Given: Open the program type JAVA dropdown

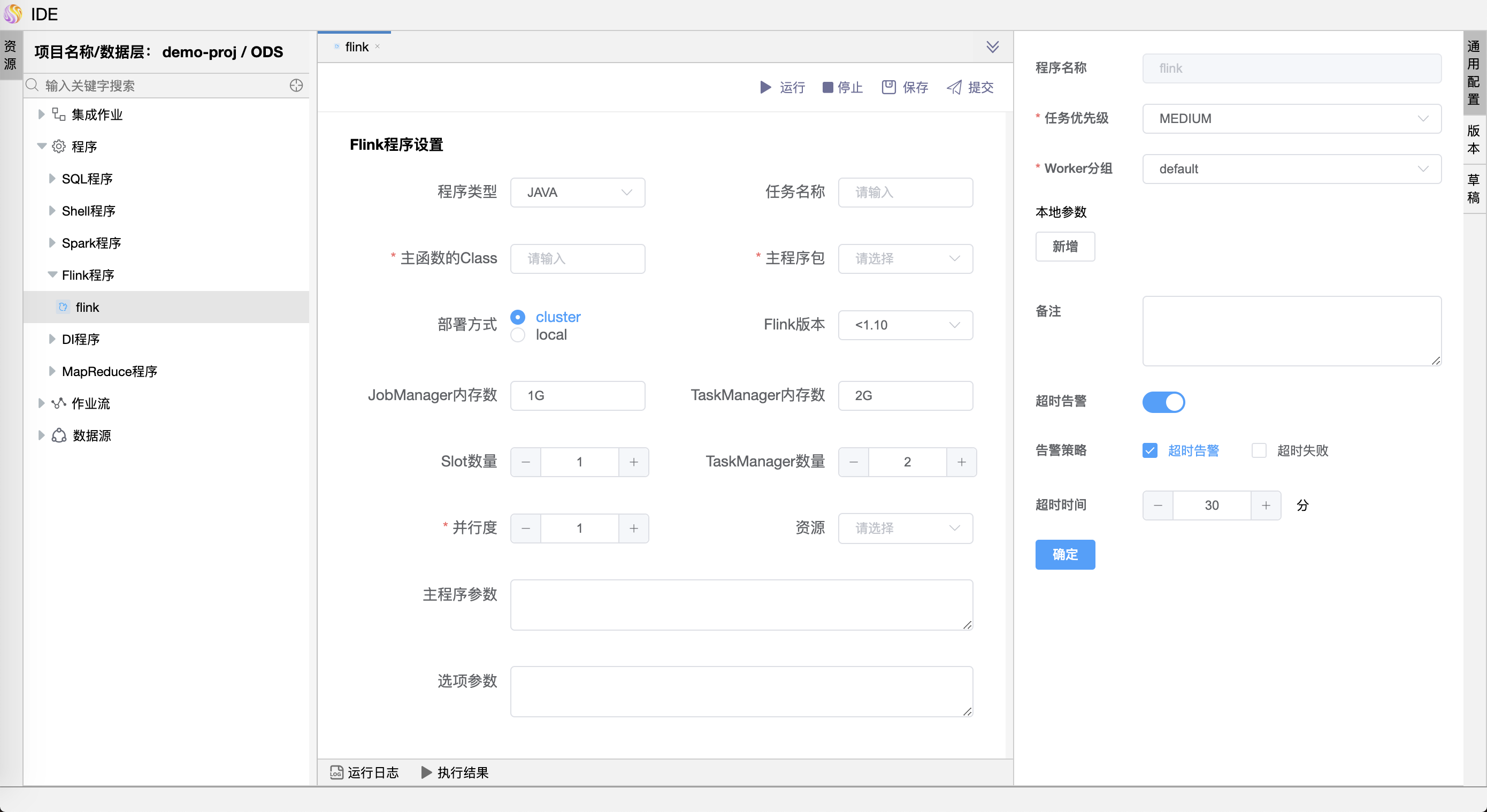Looking at the screenshot, I should coord(577,192).
